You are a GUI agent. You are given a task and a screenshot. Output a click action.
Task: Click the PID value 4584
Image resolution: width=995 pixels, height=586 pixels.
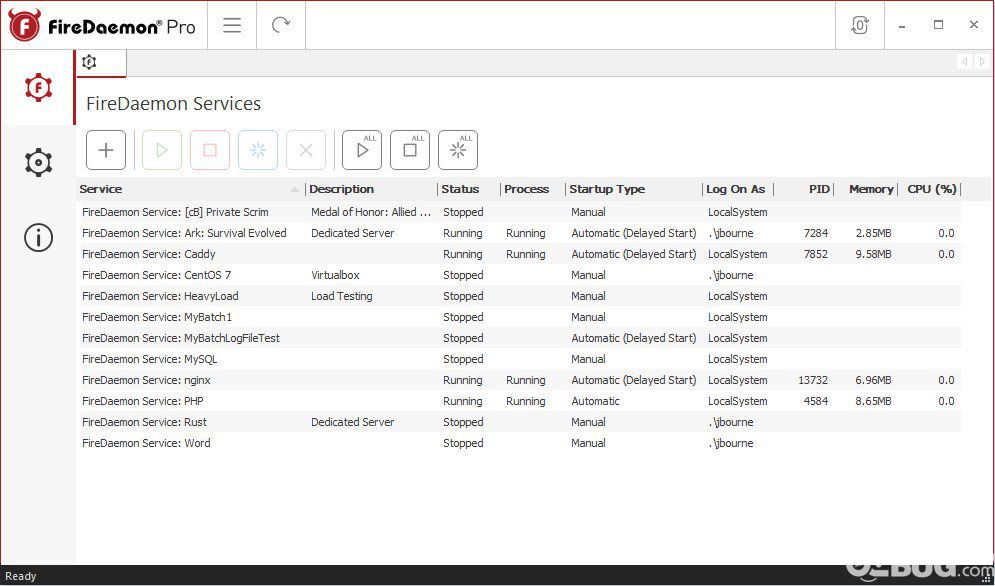pos(815,401)
